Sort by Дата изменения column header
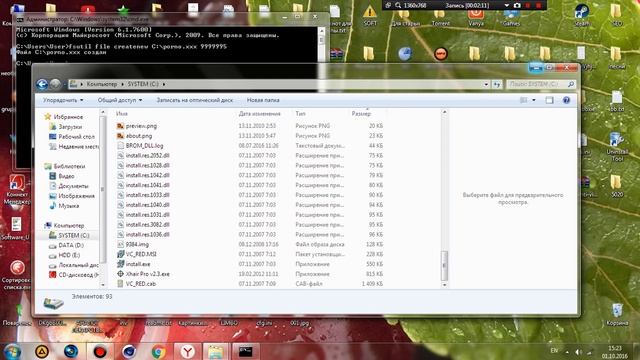Screen dimensions: 640x360 click(x=260, y=114)
